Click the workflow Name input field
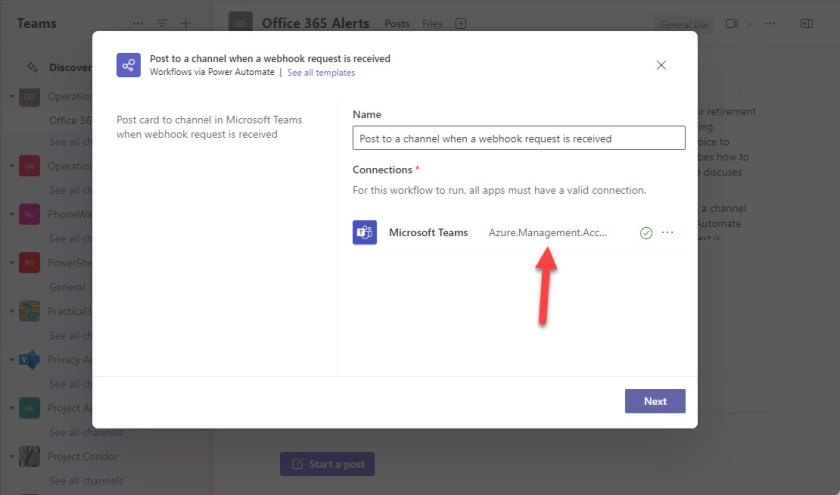 click(x=519, y=138)
